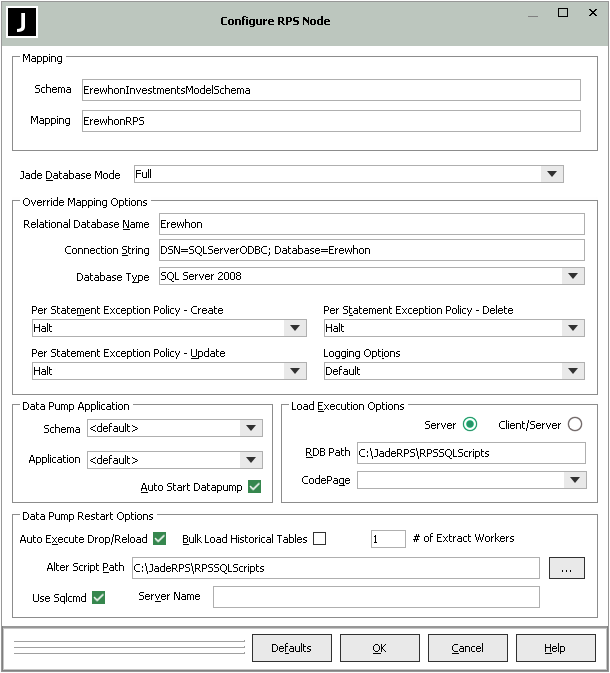Enable the Auto Start Datapump checkbox

(254, 487)
